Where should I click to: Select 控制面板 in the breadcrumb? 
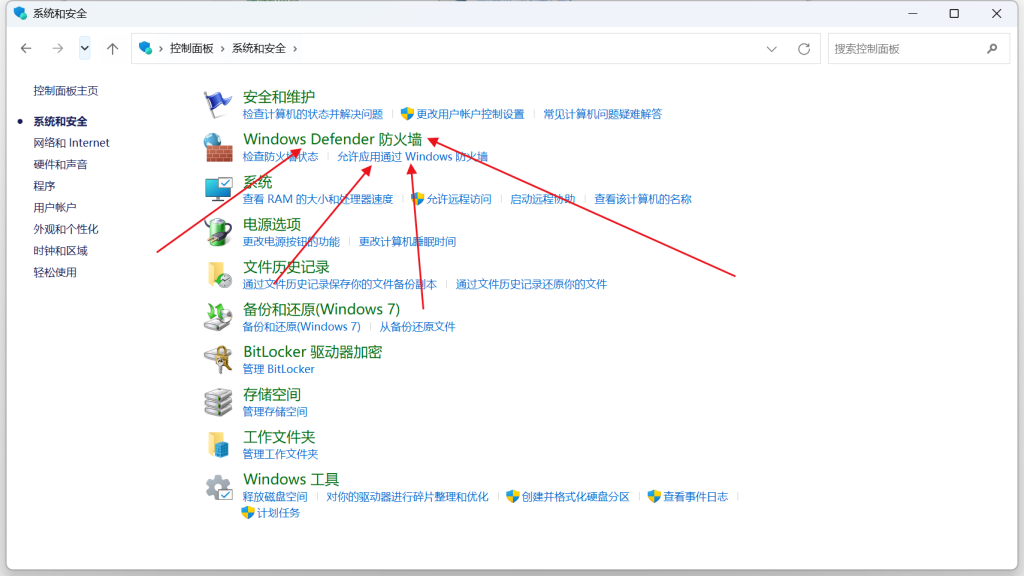click(191, 48)
